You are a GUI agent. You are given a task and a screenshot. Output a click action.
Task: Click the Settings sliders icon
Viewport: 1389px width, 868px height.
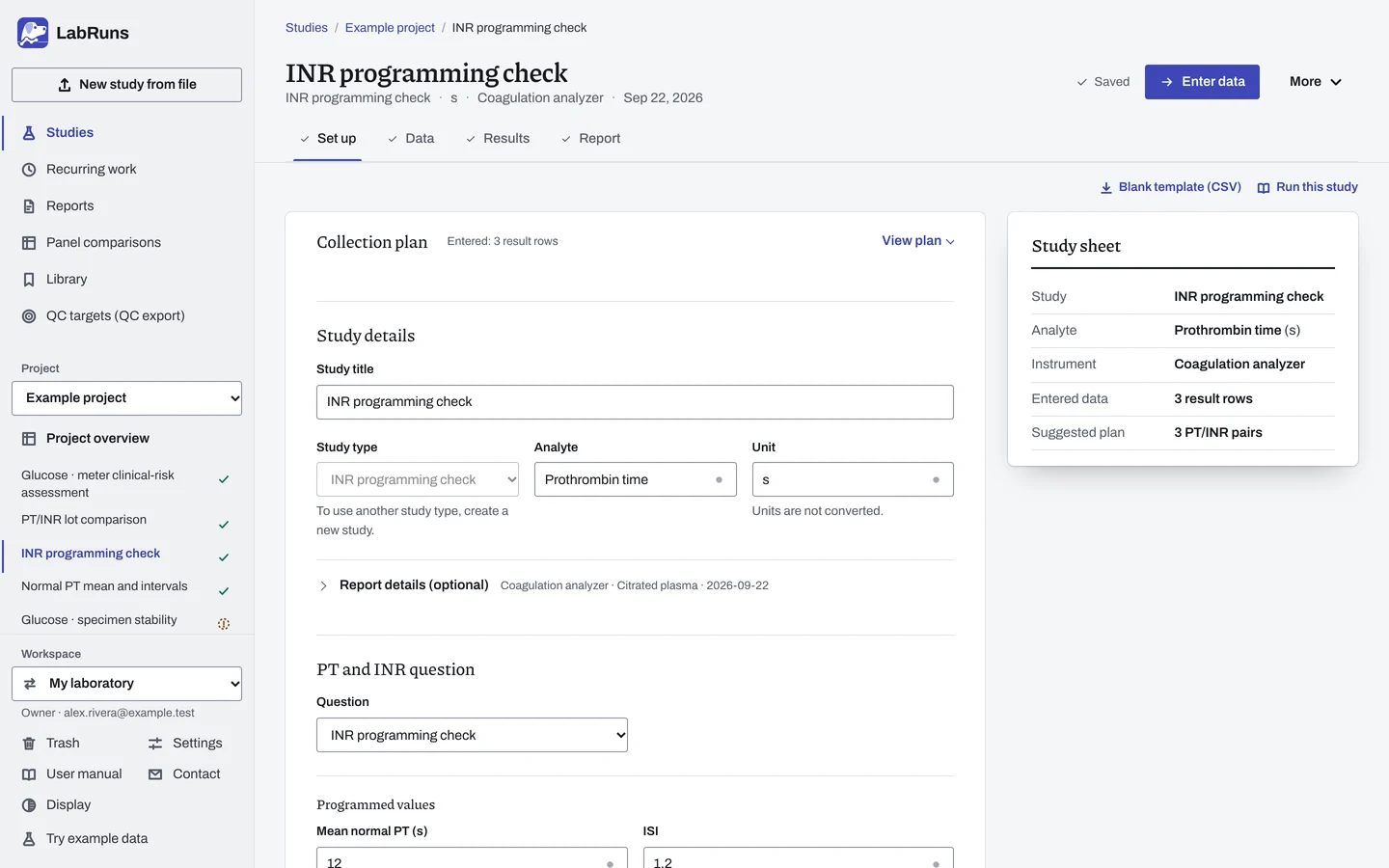point(155,744)
